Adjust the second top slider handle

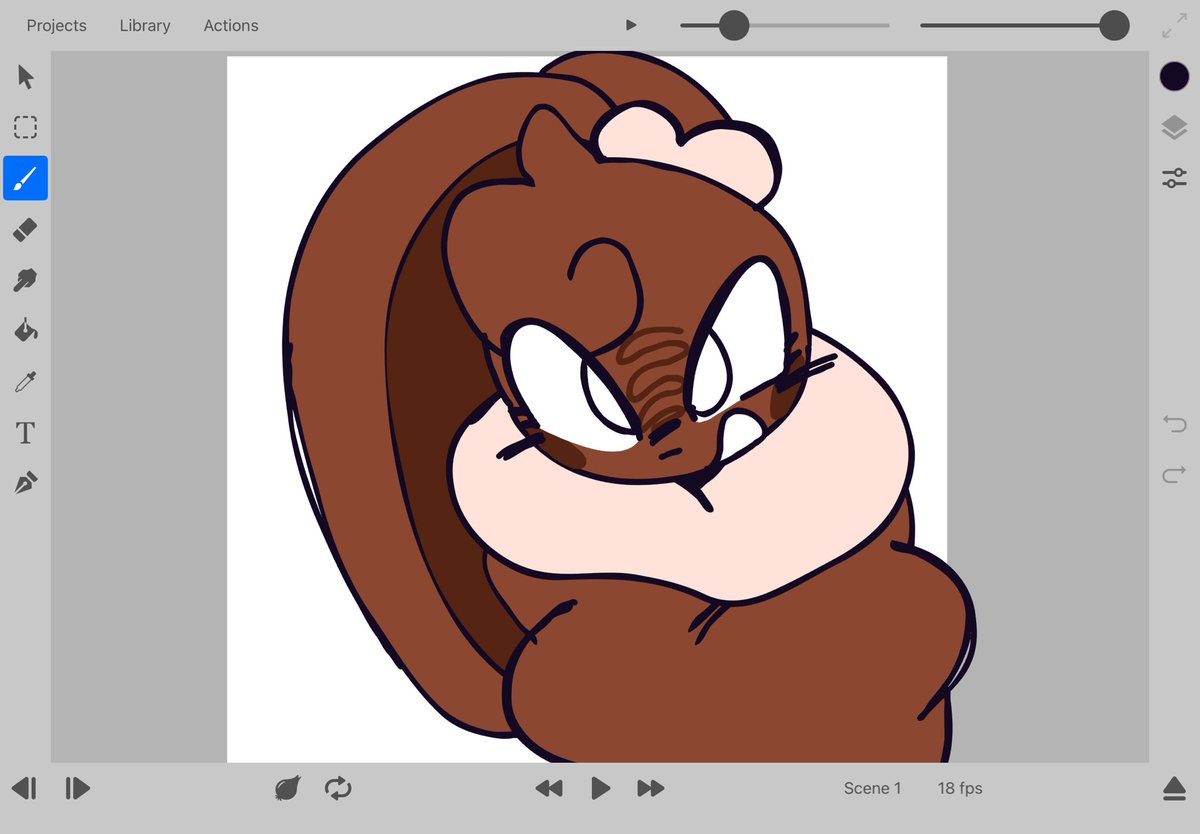pyautogui.click(x=1114, y=26)
